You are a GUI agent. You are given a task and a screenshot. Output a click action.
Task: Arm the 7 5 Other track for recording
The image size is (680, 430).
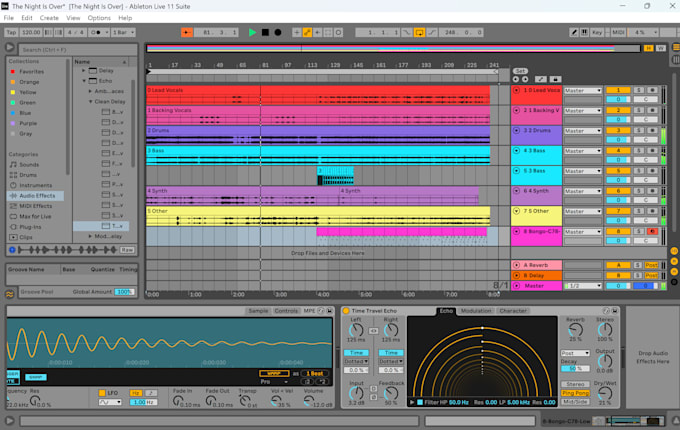pos(652,212)
